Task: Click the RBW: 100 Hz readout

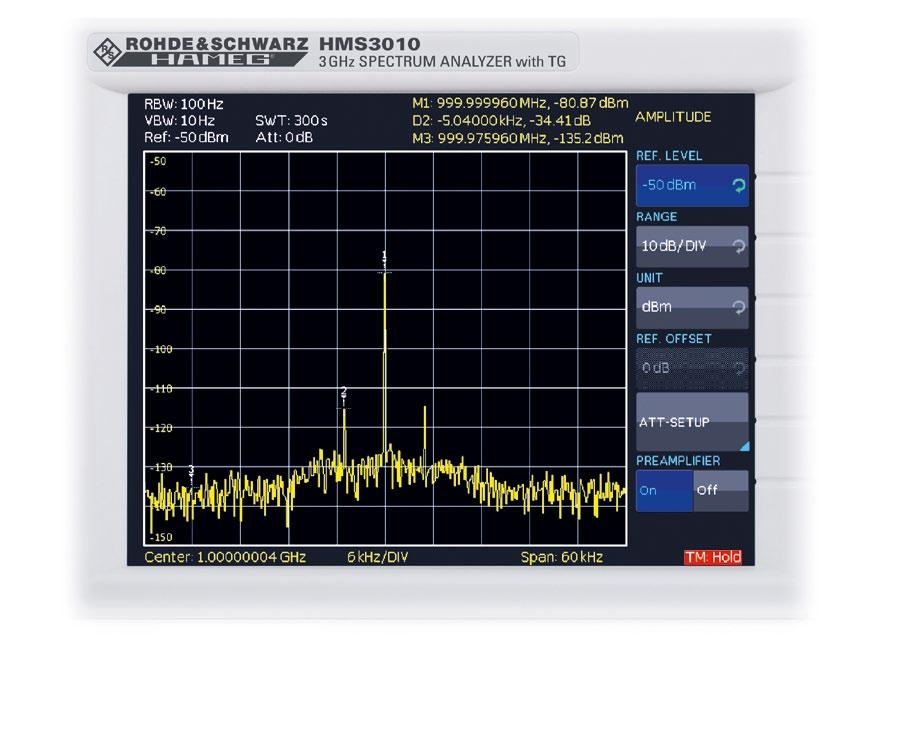Action: [184, 104]
